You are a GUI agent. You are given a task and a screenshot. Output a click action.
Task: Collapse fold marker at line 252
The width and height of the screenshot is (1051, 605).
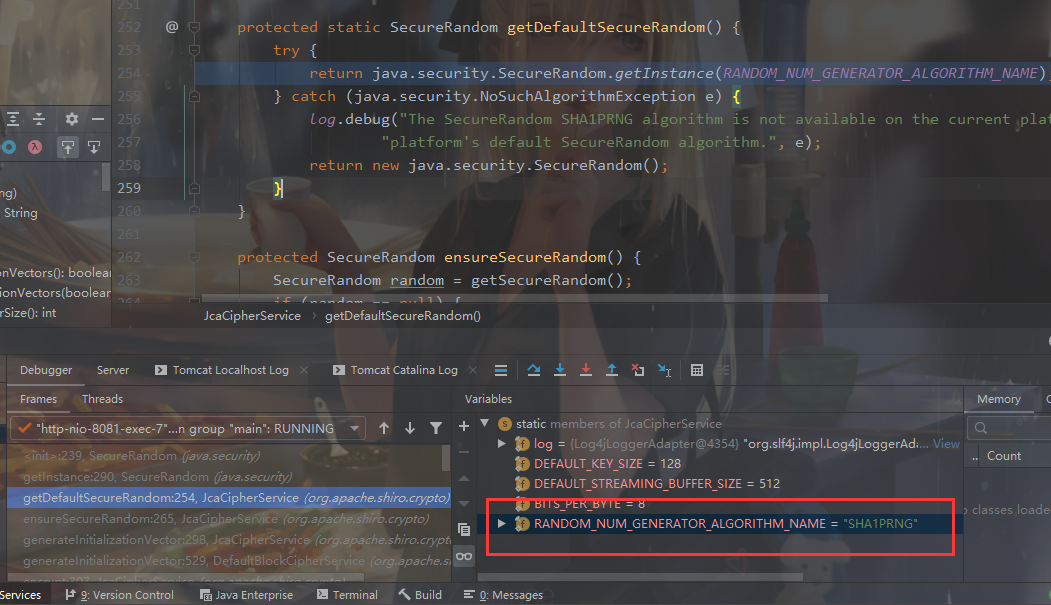coord(194,27)
